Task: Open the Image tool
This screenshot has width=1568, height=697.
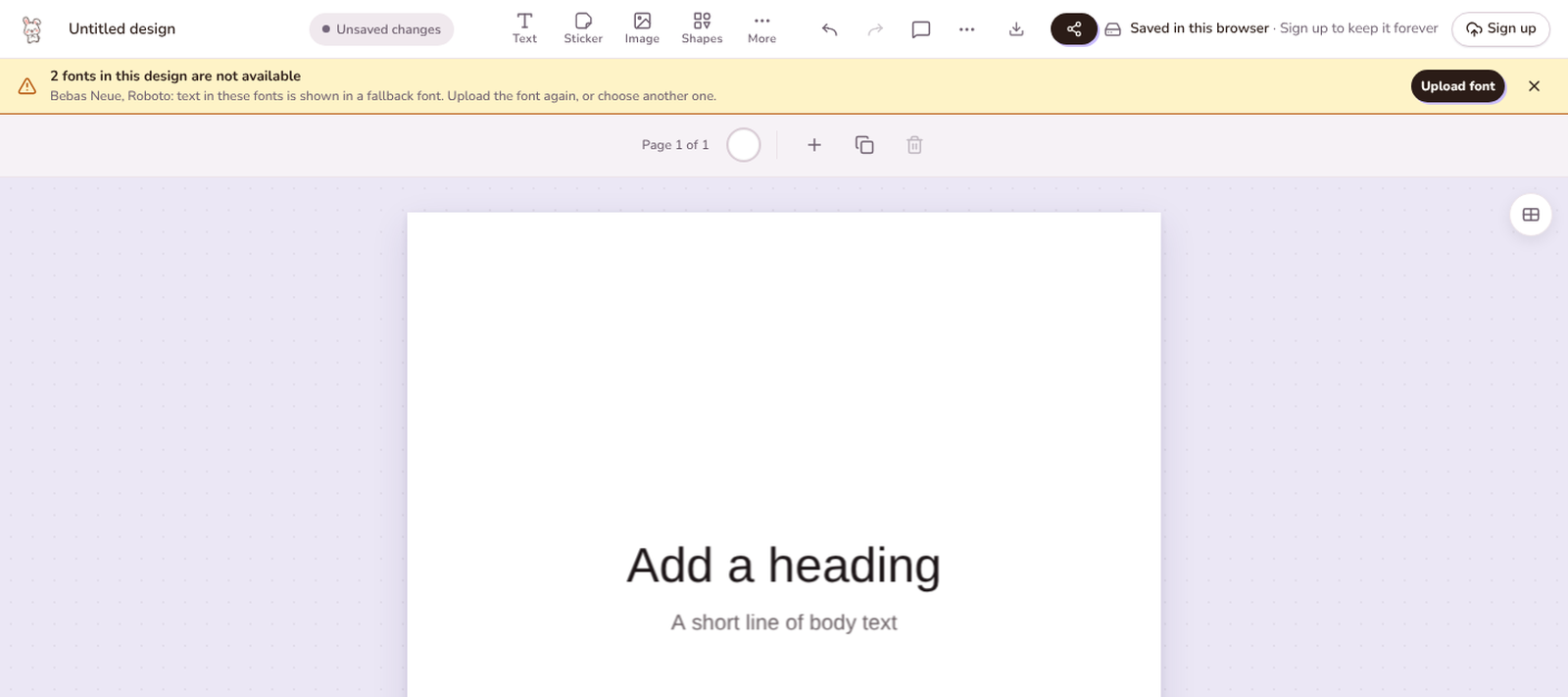Action: pos(642,28)
